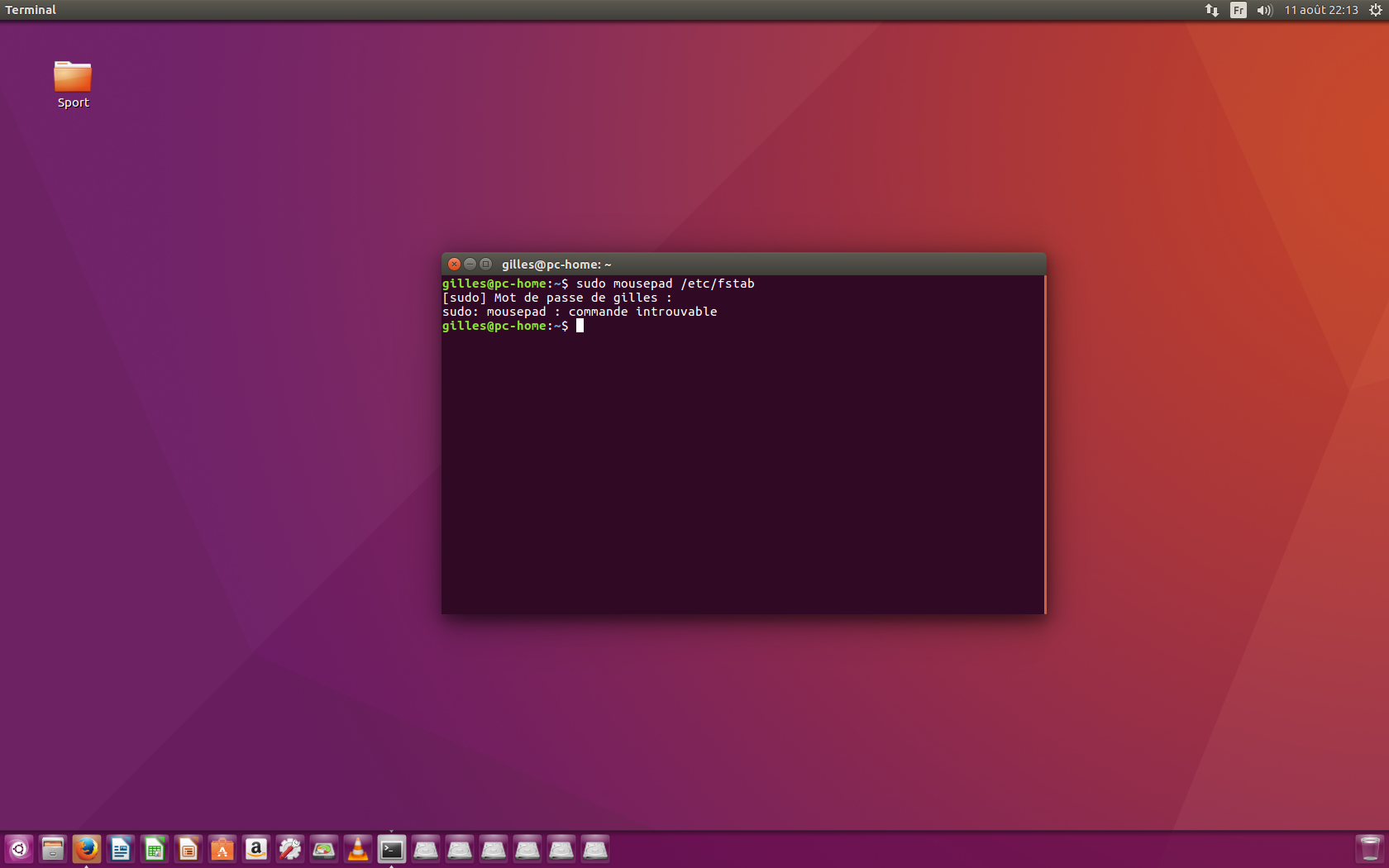The height and width of the screenshot is (868, 1389).
Task: Open the sound volume indicator
Action: (x=1264, y=10)
